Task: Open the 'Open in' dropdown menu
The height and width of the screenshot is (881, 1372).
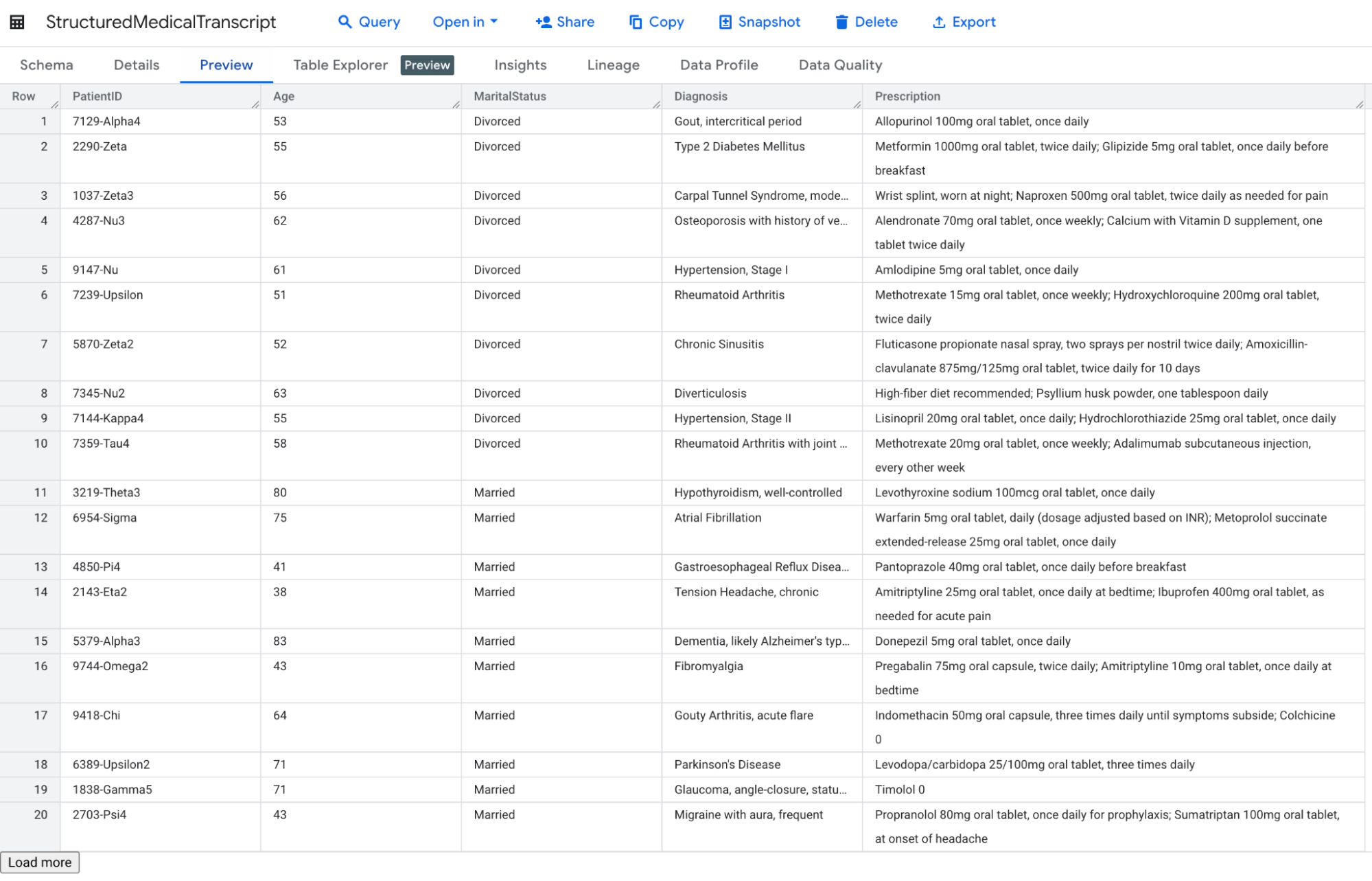Action: 465,22
